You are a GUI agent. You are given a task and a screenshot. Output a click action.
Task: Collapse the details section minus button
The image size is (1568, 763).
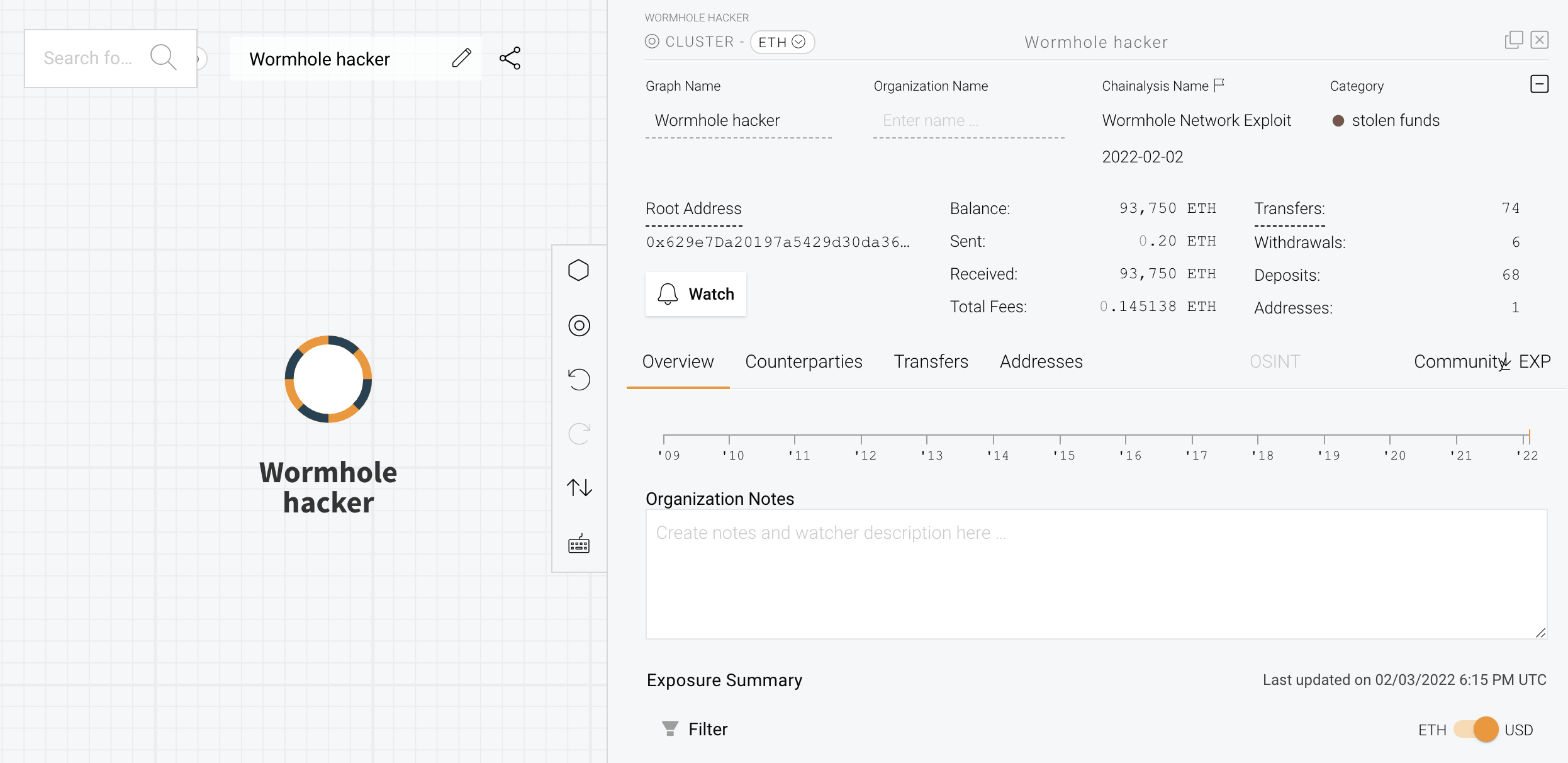[1539, 84]
